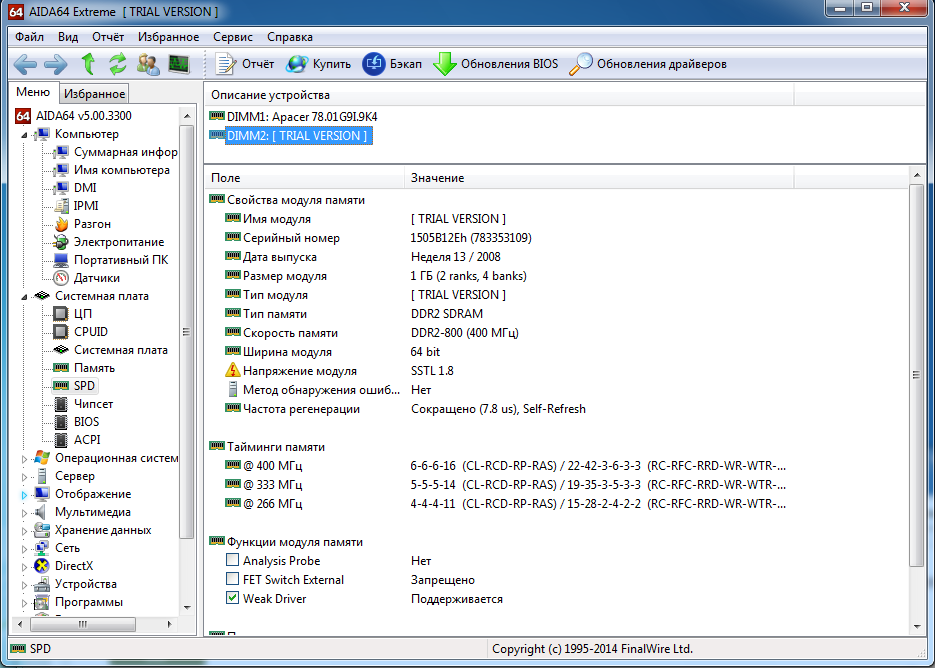This screenshot has height=668, width=935.
Task: Collapse the Компьютер tree node
Action: (25, 134)
